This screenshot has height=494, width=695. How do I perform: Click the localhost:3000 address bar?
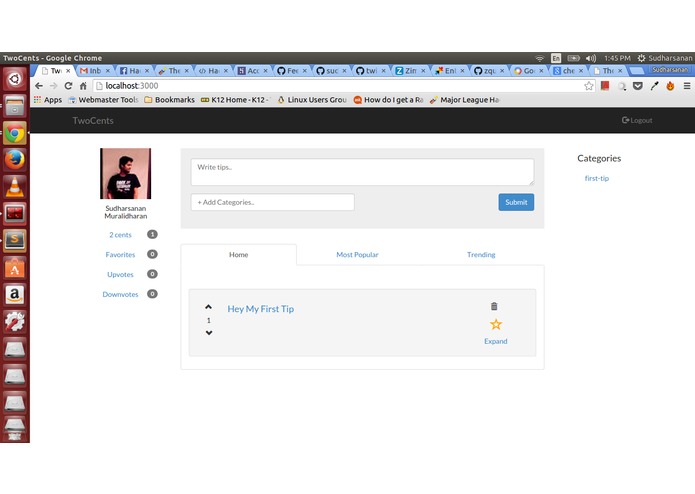point(337,86)
